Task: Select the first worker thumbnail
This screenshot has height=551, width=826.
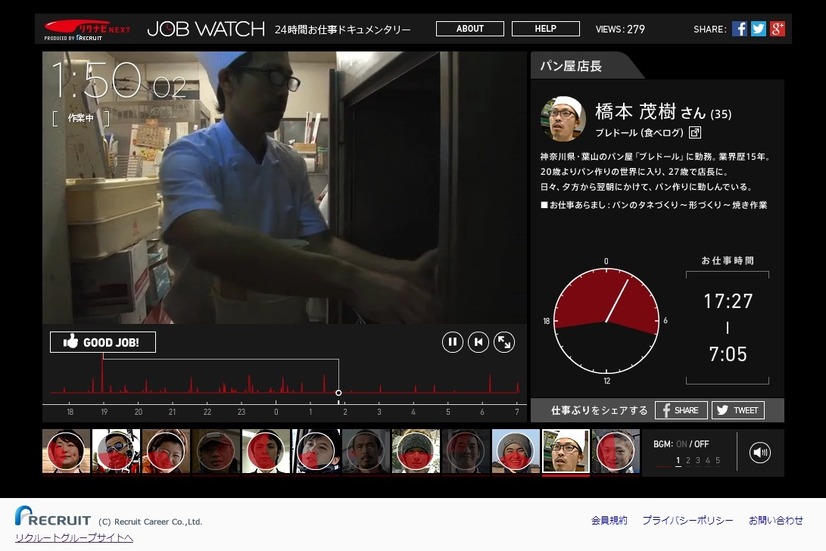Action: [x=66, y=451]
